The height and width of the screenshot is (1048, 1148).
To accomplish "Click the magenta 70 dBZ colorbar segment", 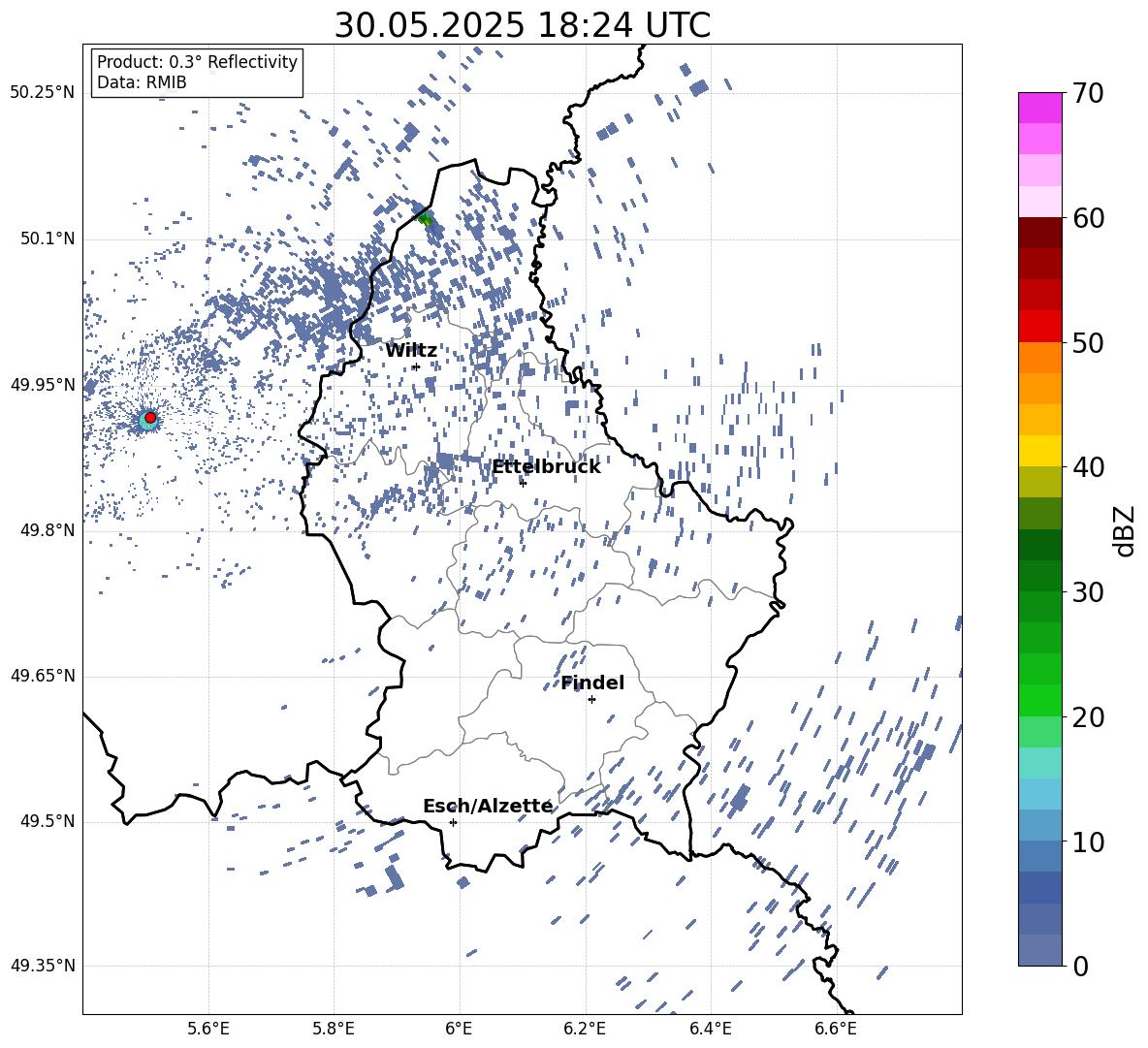I will click(x=1039, y=108).
